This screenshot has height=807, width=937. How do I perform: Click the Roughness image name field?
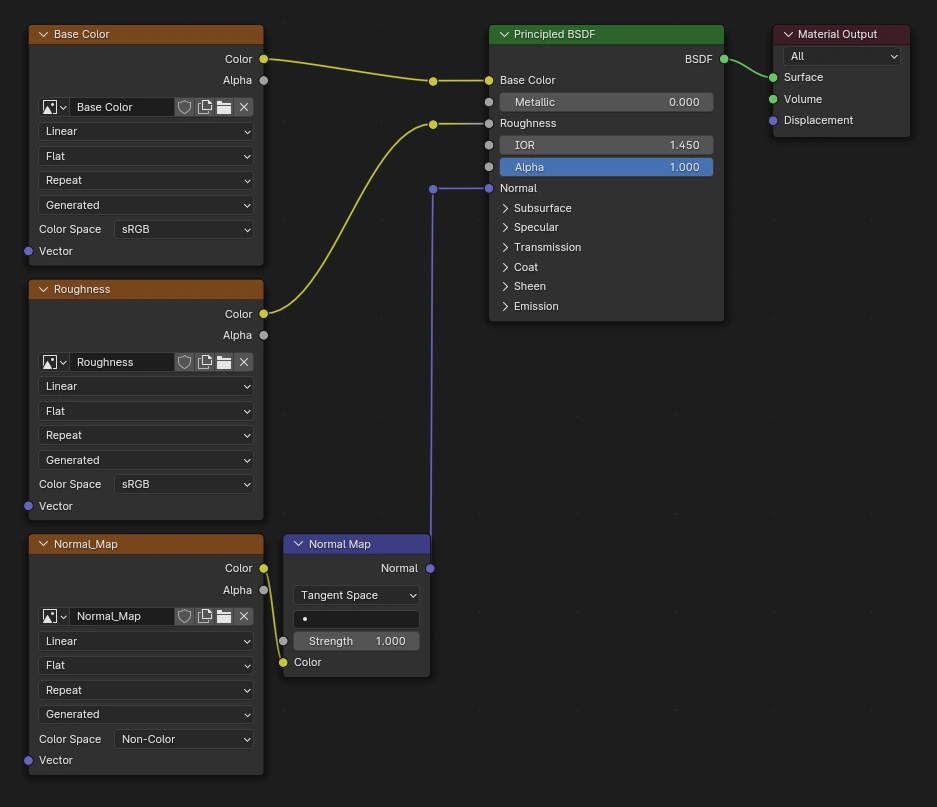pyautogui.click(x=122, y=362)
